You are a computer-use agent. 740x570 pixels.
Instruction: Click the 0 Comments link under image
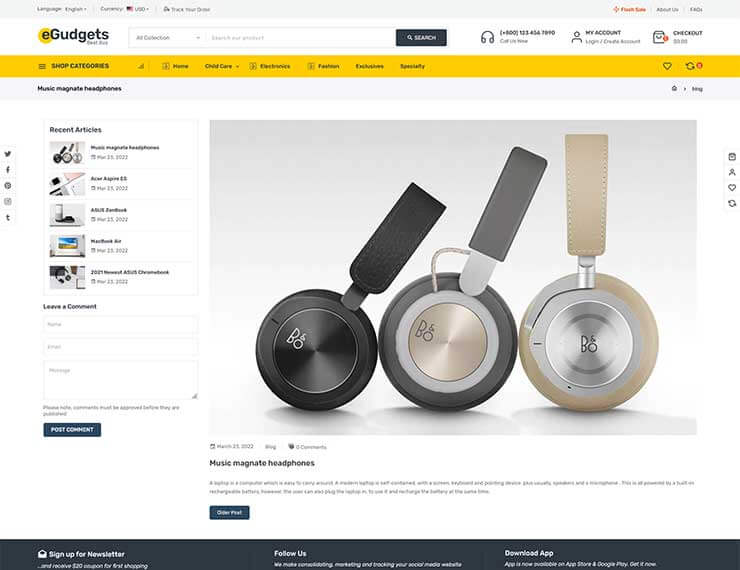[x=307, y=447]
